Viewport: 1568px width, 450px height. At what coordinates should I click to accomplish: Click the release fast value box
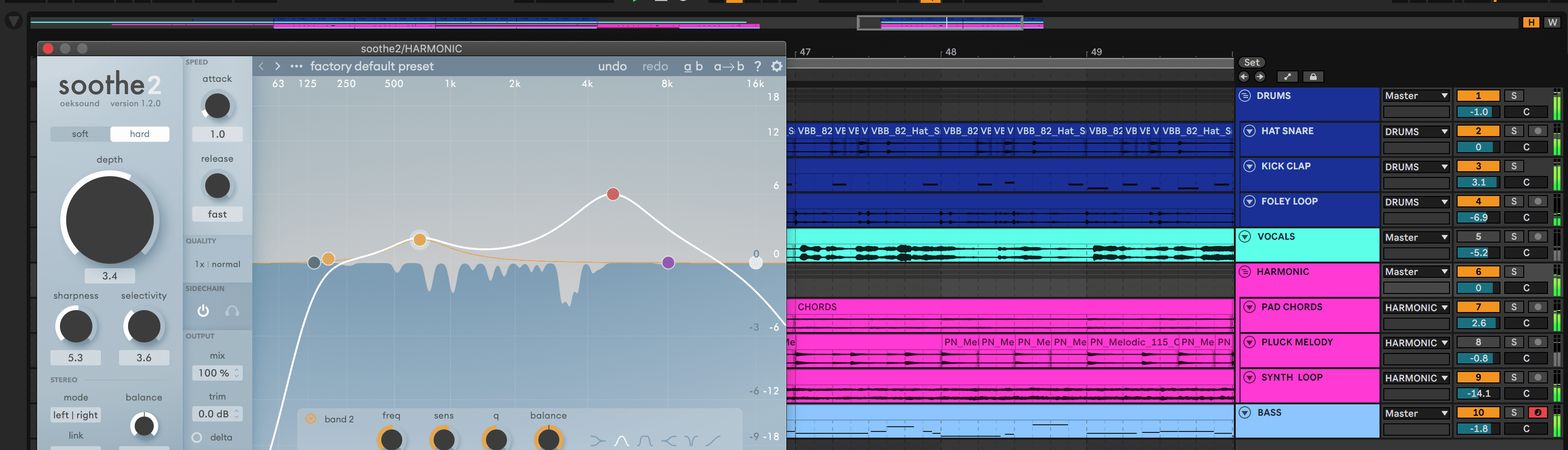[218, 214]
